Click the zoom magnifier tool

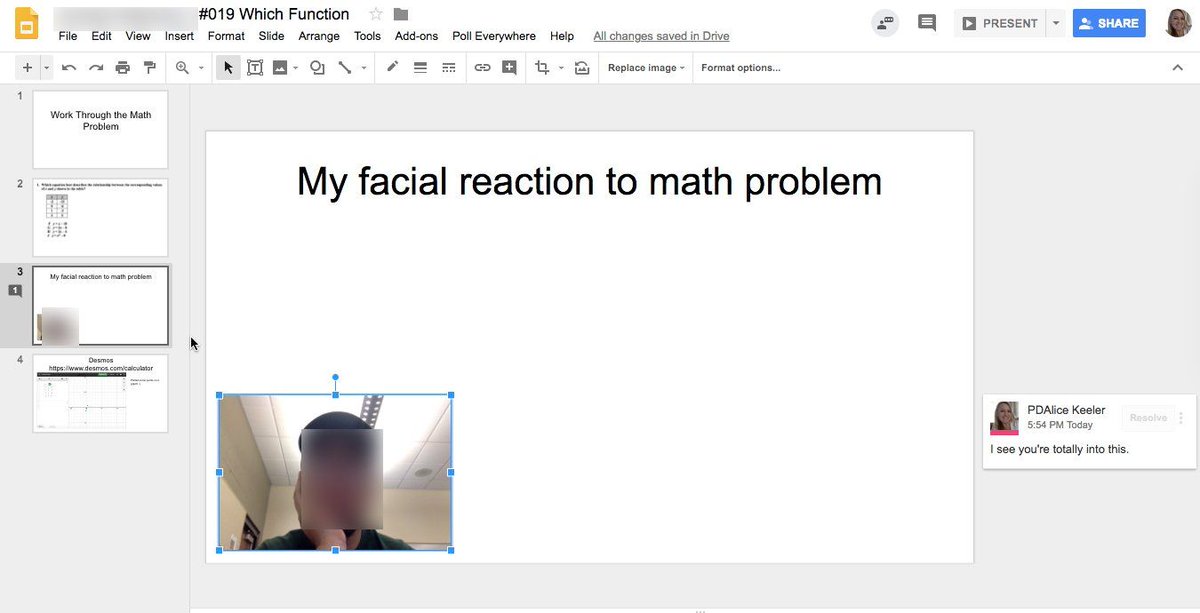coord(182,67)
